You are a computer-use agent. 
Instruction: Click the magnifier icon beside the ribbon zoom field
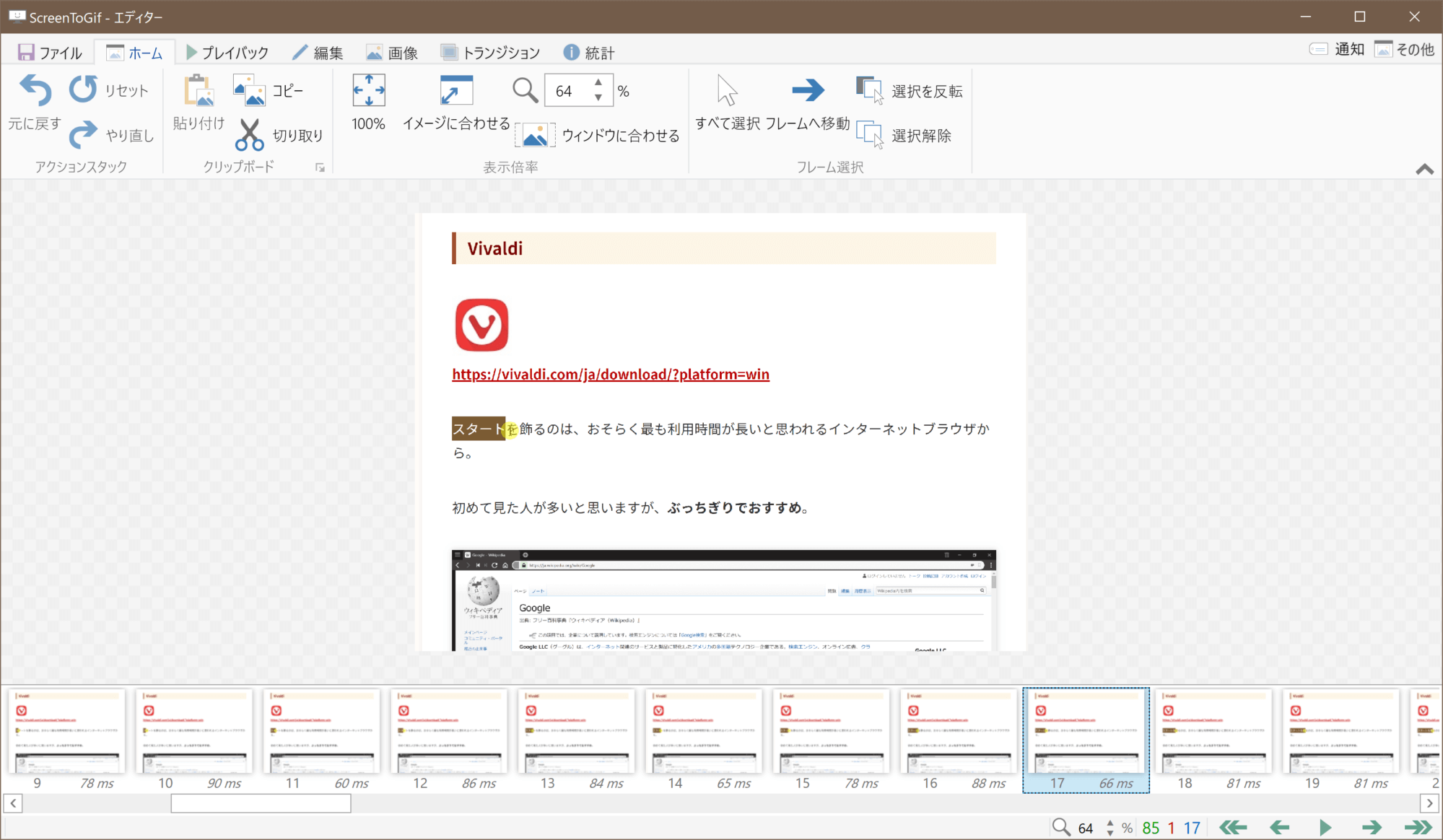coord(525,91)
